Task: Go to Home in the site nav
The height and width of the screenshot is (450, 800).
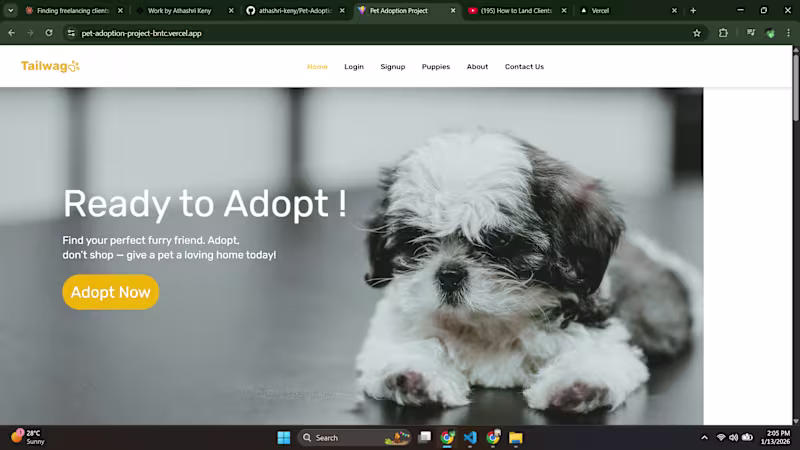Action: [317, 67]
